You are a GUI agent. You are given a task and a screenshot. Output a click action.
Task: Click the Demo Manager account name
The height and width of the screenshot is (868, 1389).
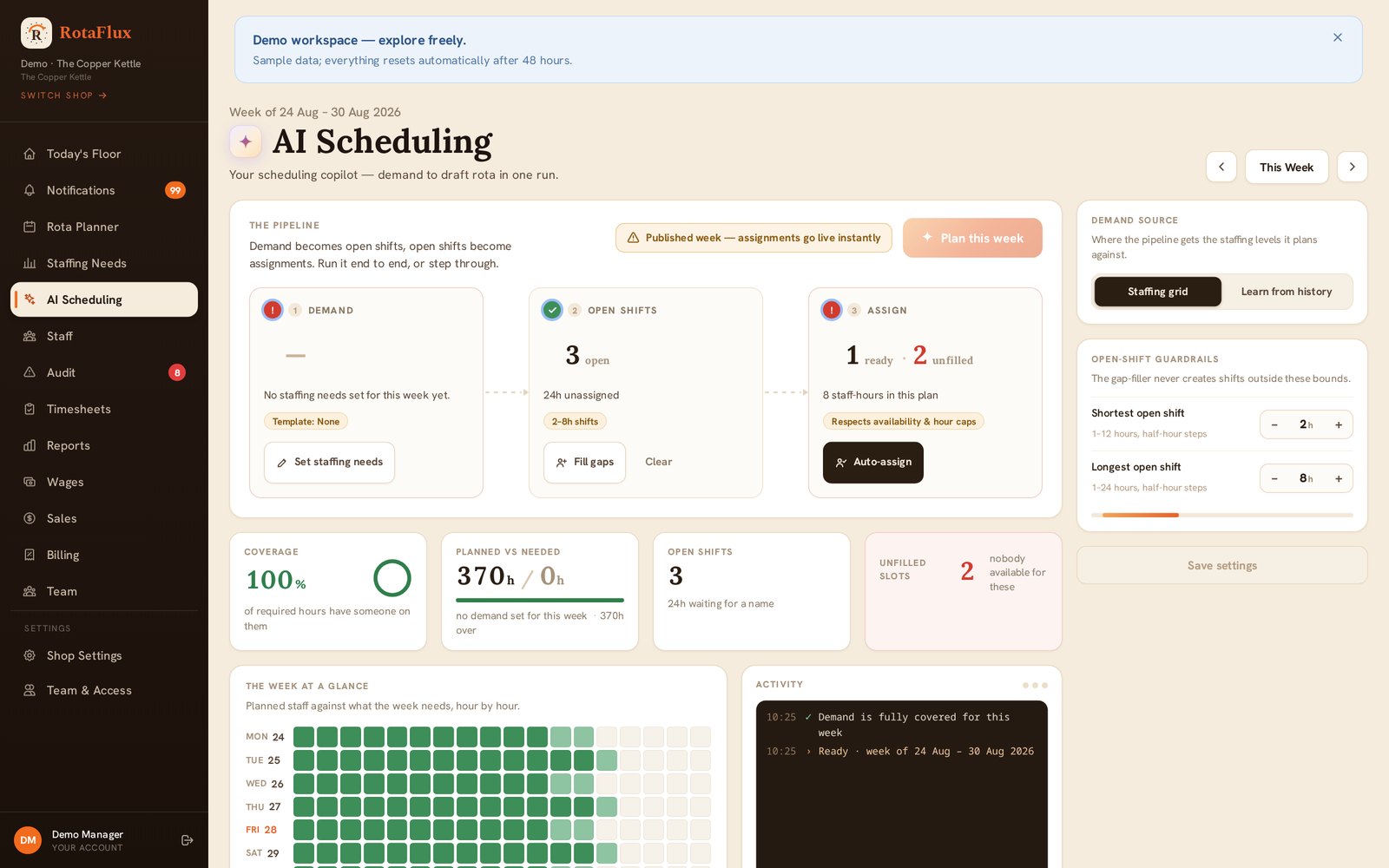[x=88, y=834]
